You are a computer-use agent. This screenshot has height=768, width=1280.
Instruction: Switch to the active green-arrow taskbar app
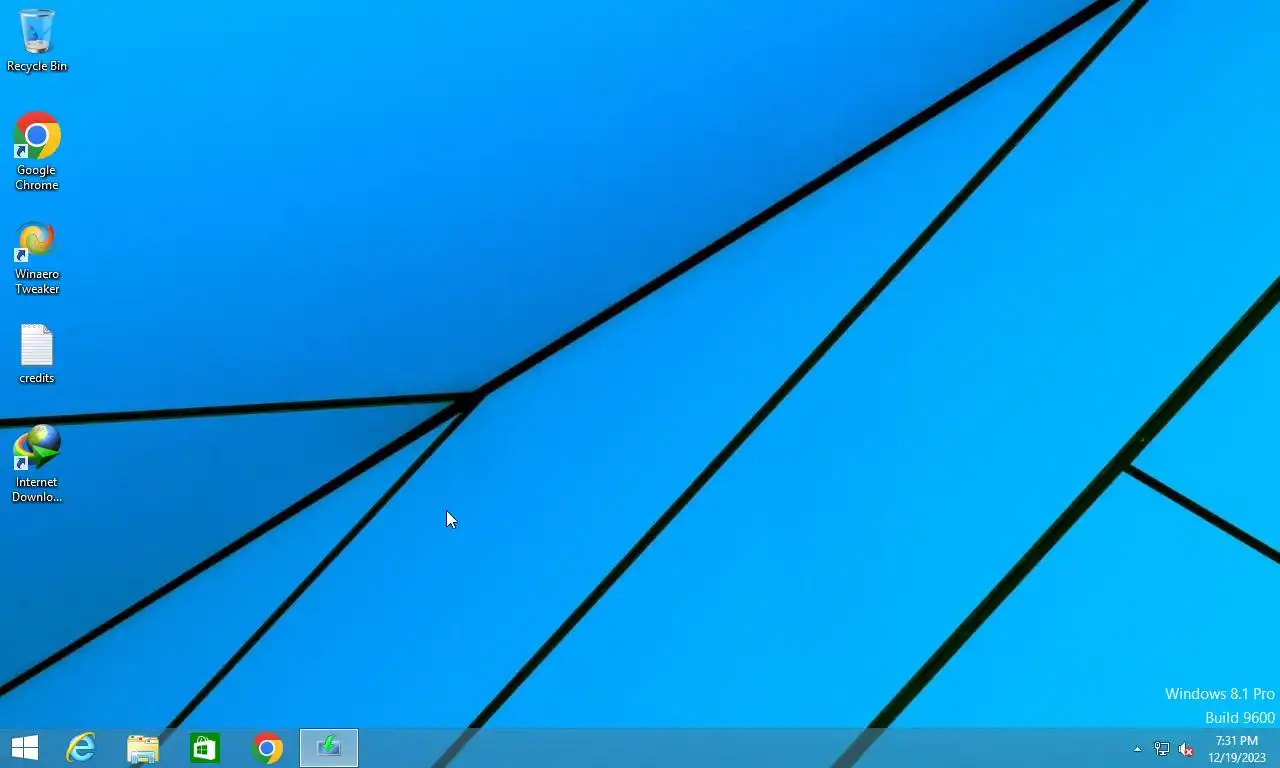[329, 748]
